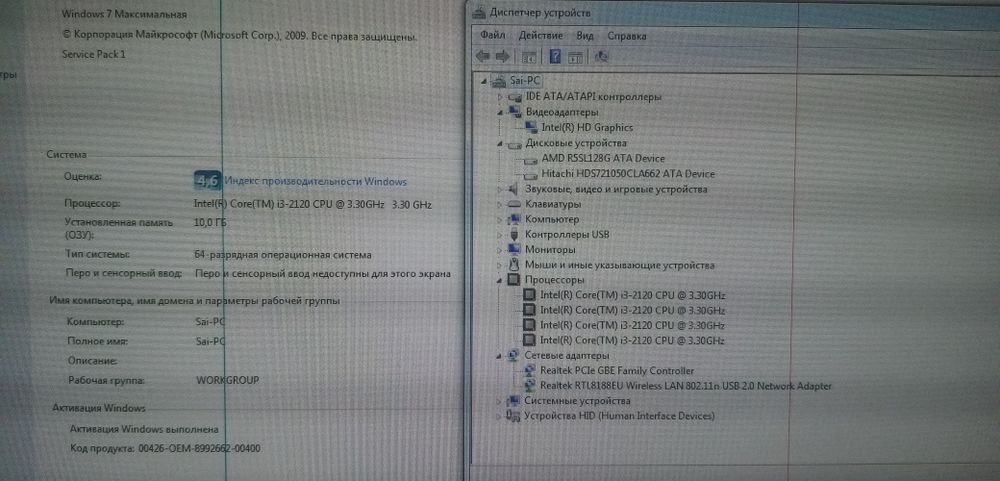Click the Back arrow in Device Manager toolbar
1000x481 pixels.
click(483, 57)
